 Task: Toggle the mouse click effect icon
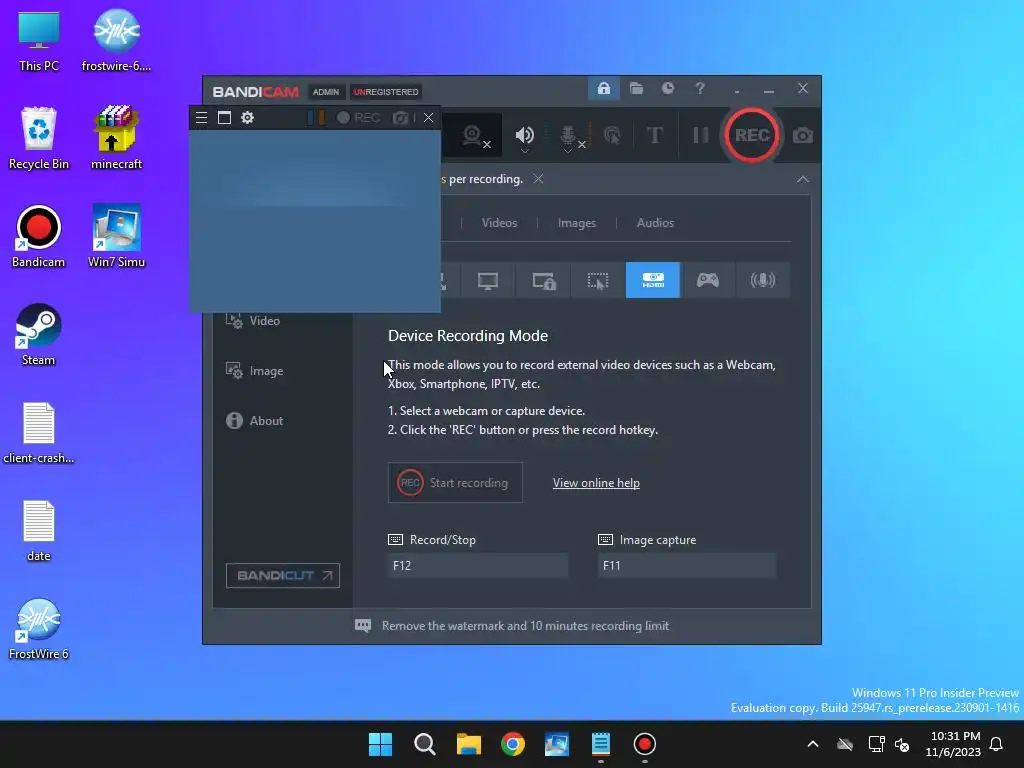612,135
